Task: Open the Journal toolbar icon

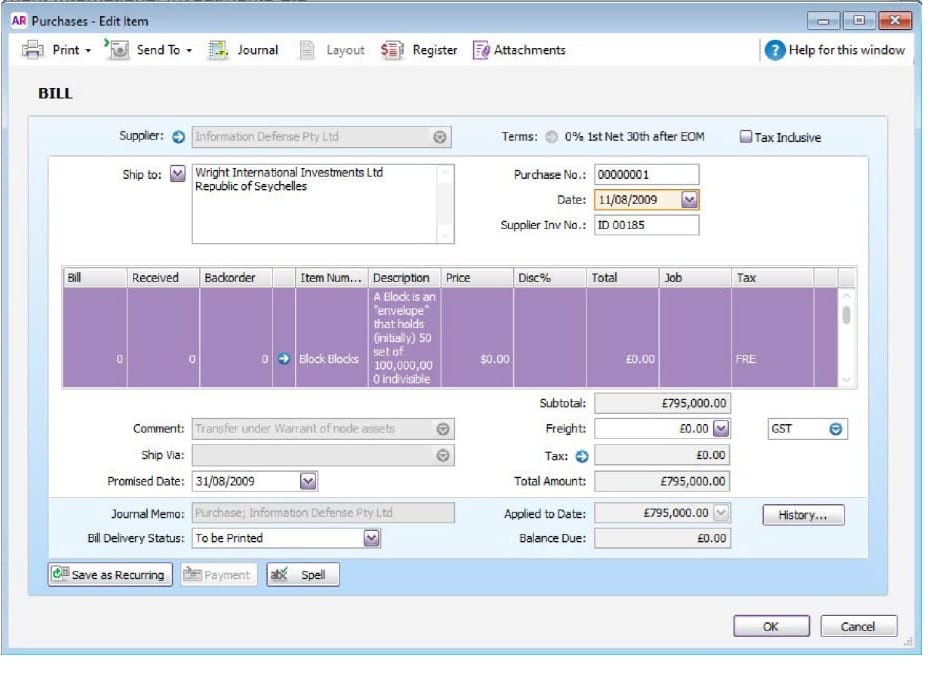Action: 218,50
